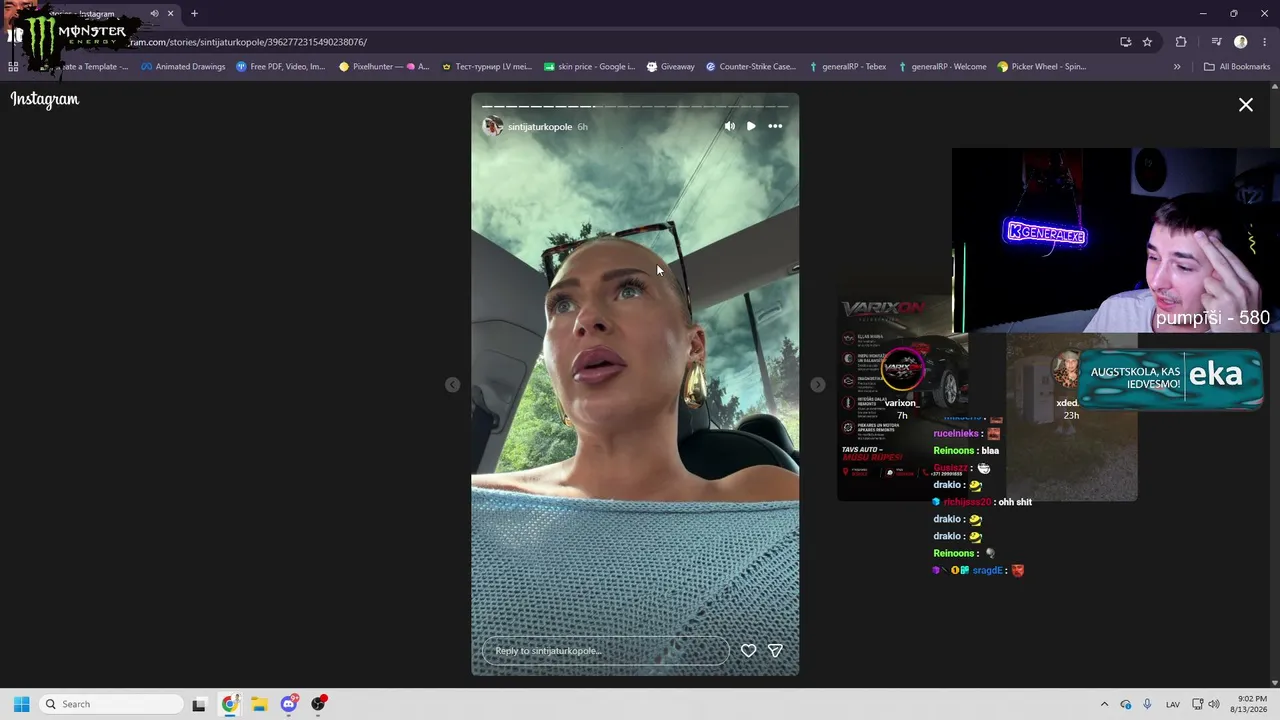This screenshot has height=720, width=1280.
Task: Click the taskbar Search box
Action: [110, 704]
